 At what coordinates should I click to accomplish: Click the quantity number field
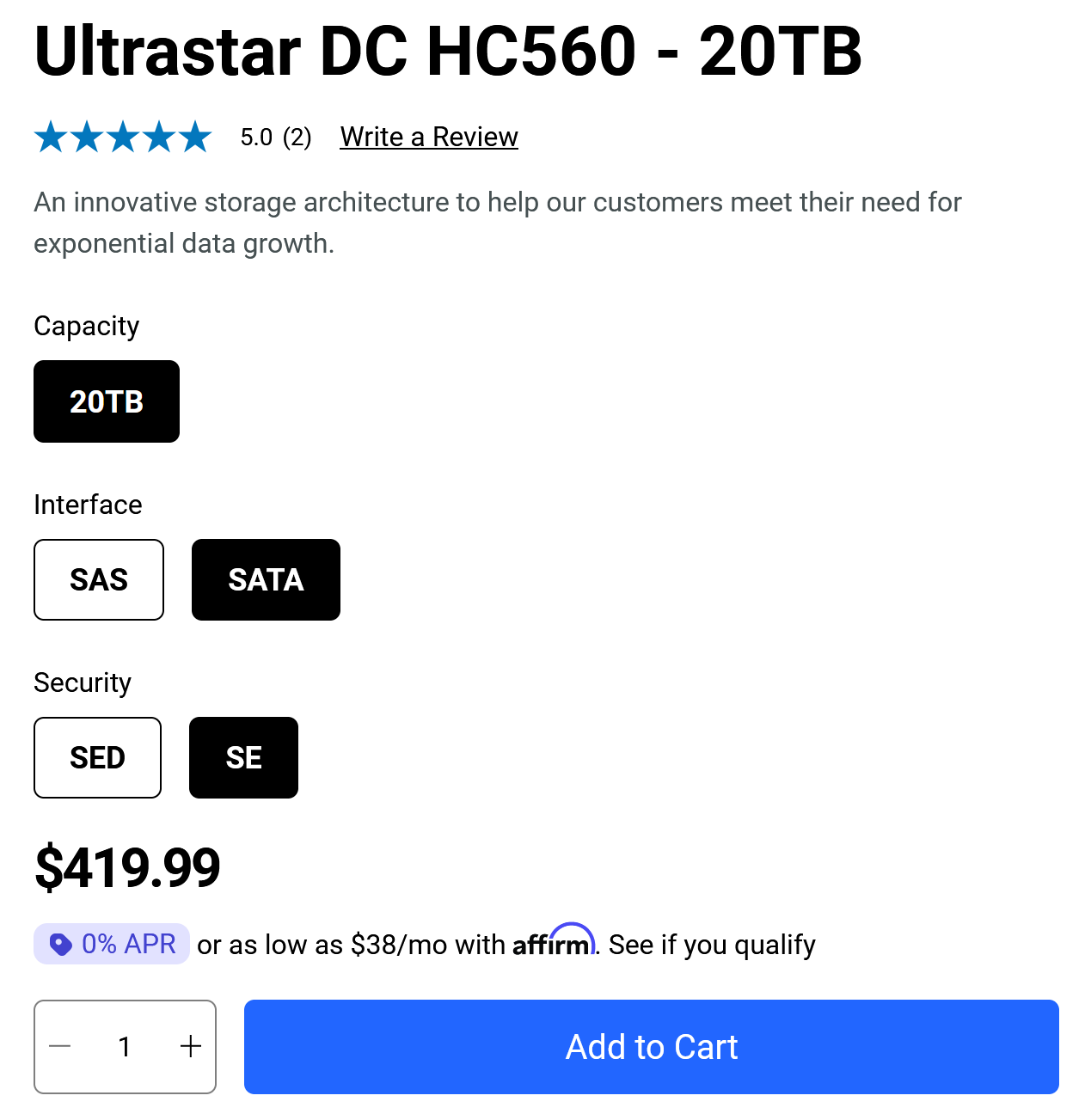[125, 1046]
